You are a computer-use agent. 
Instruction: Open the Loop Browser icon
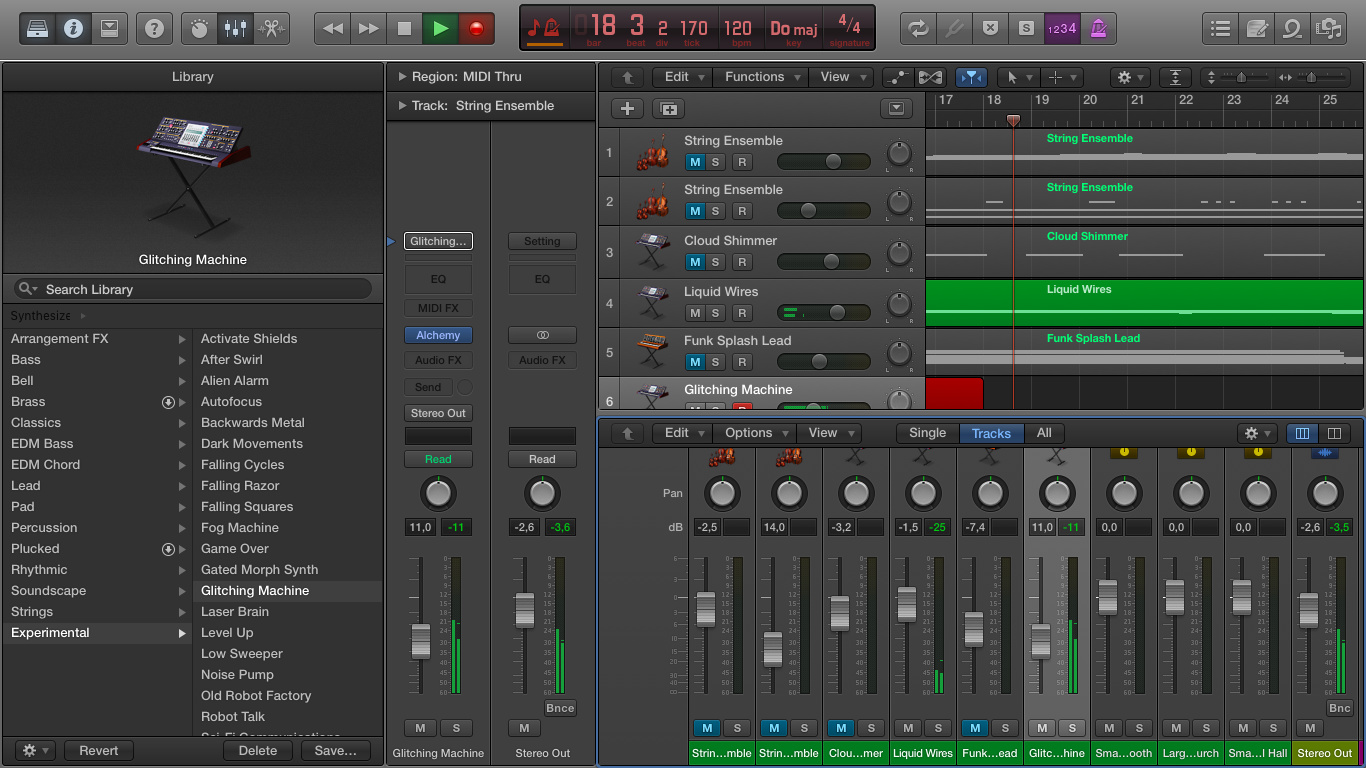pos(1292,28)
